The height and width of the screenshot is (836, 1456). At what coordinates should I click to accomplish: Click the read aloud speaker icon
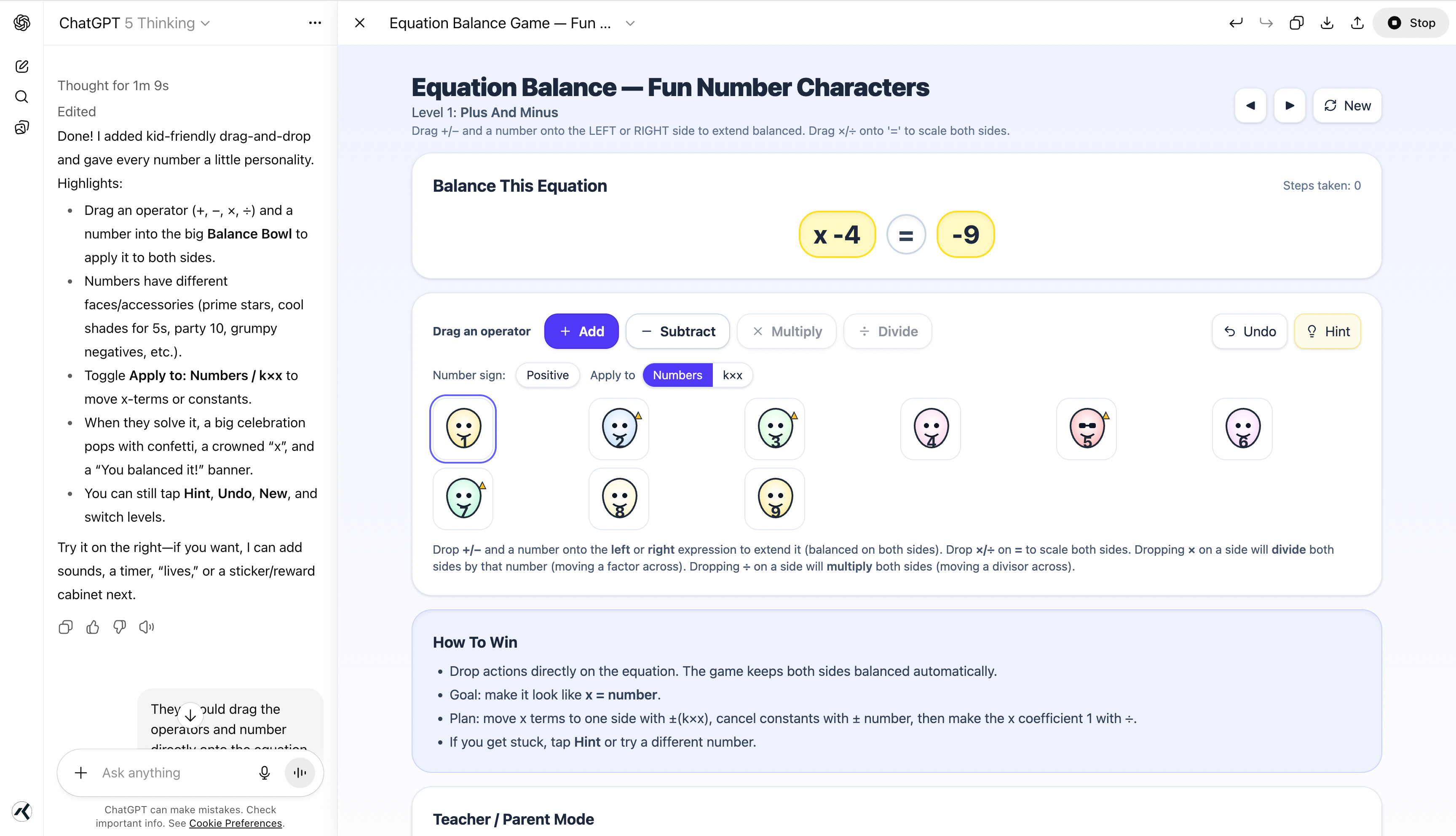[x=146, y=627]
